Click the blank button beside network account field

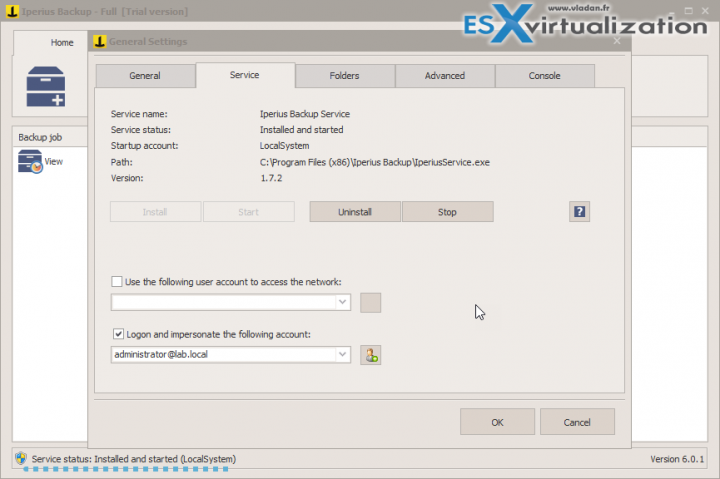pos(371,303)
